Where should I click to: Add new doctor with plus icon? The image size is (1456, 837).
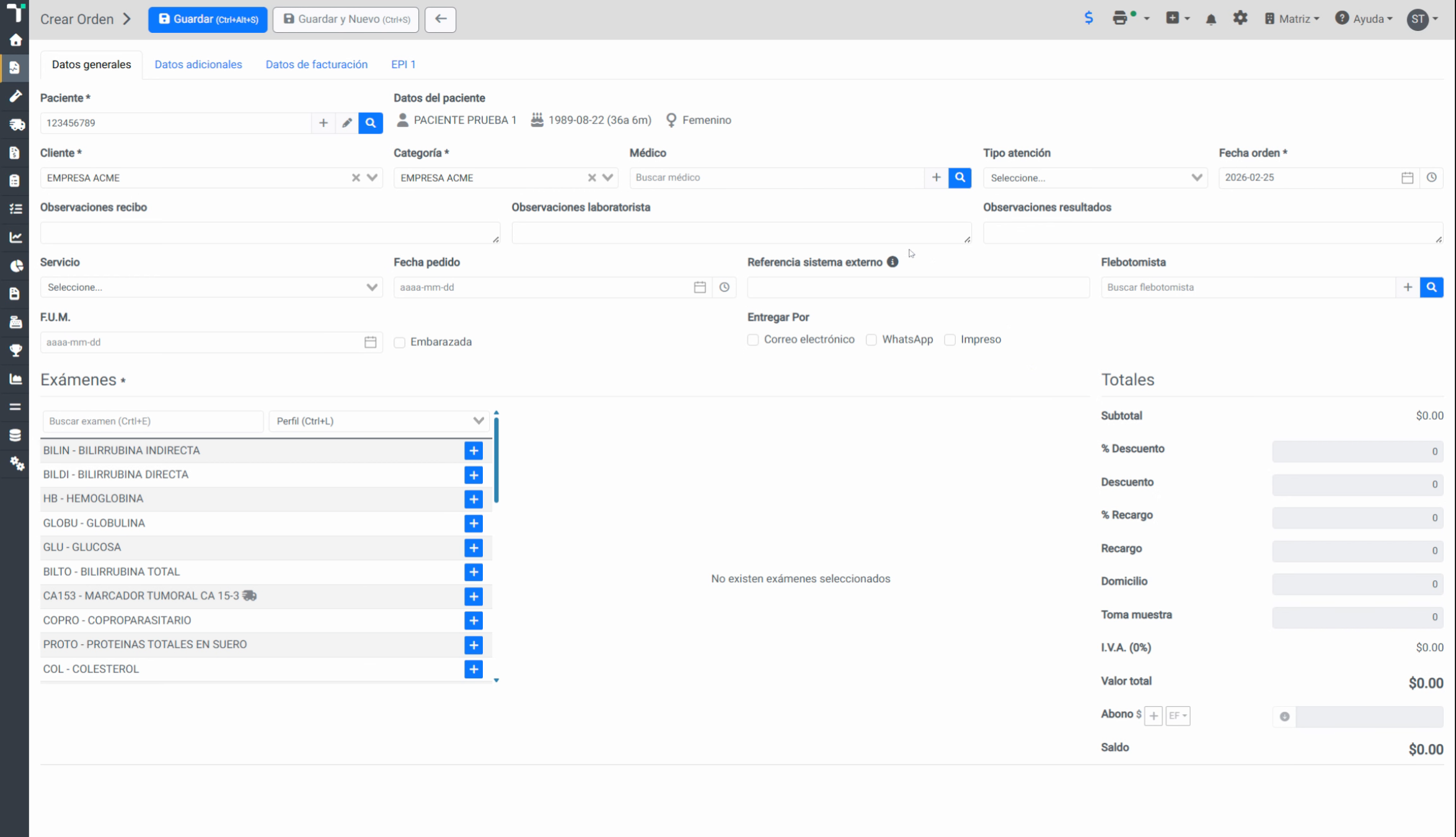(936, 177)
